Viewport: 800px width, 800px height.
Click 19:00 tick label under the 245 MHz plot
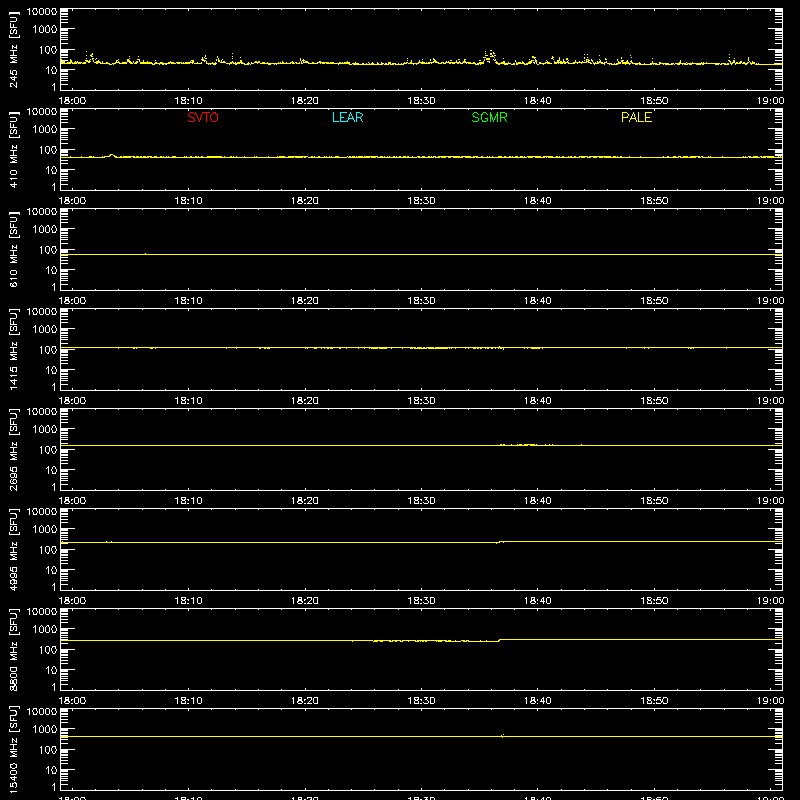[770, 101]
